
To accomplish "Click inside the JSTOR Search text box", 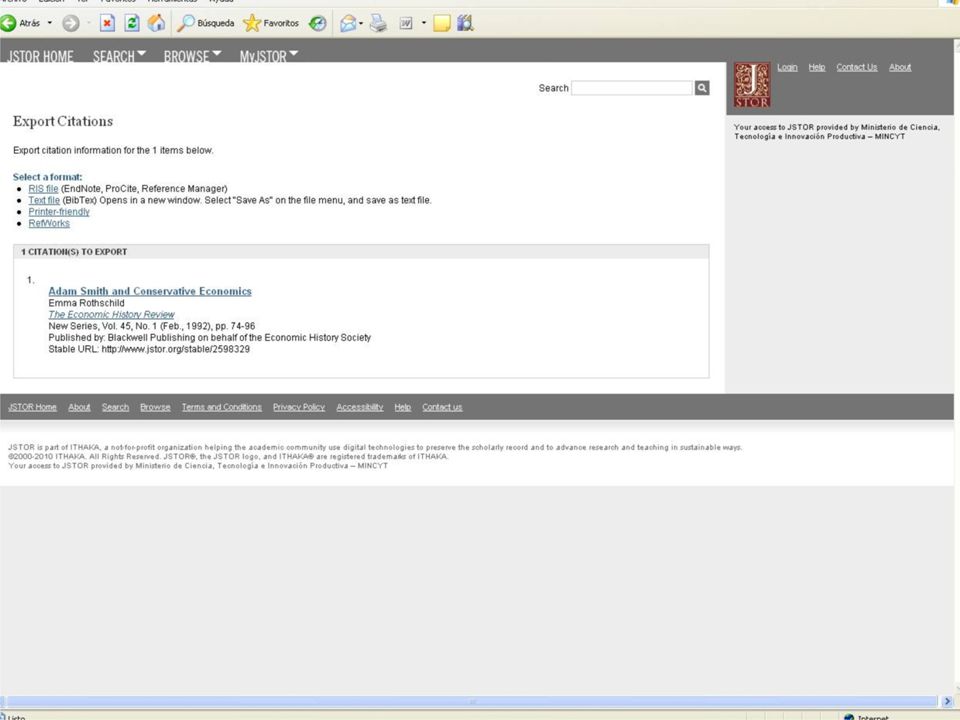I will point(632,88).
